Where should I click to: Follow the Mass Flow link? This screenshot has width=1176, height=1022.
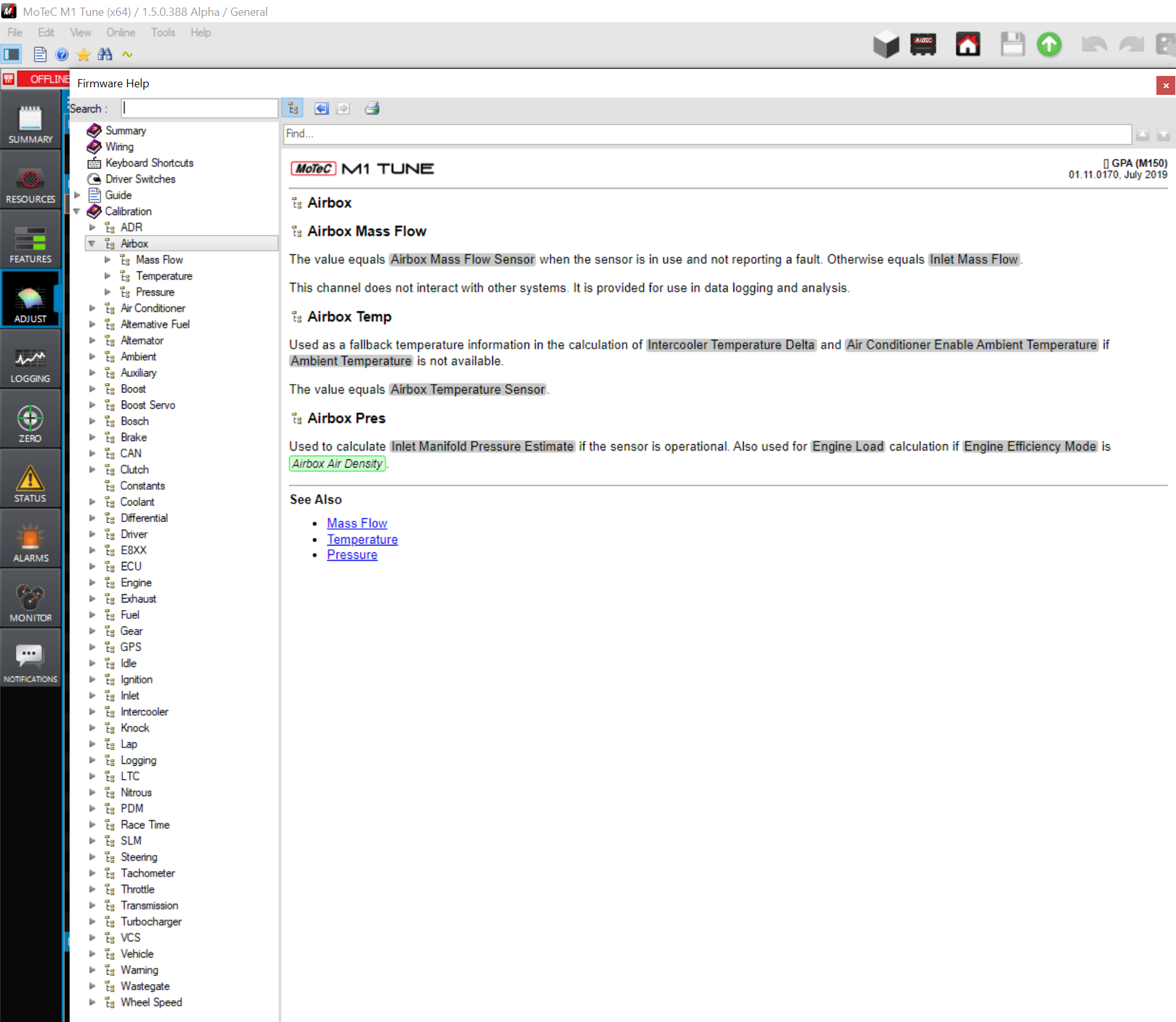tap(357, 523)
